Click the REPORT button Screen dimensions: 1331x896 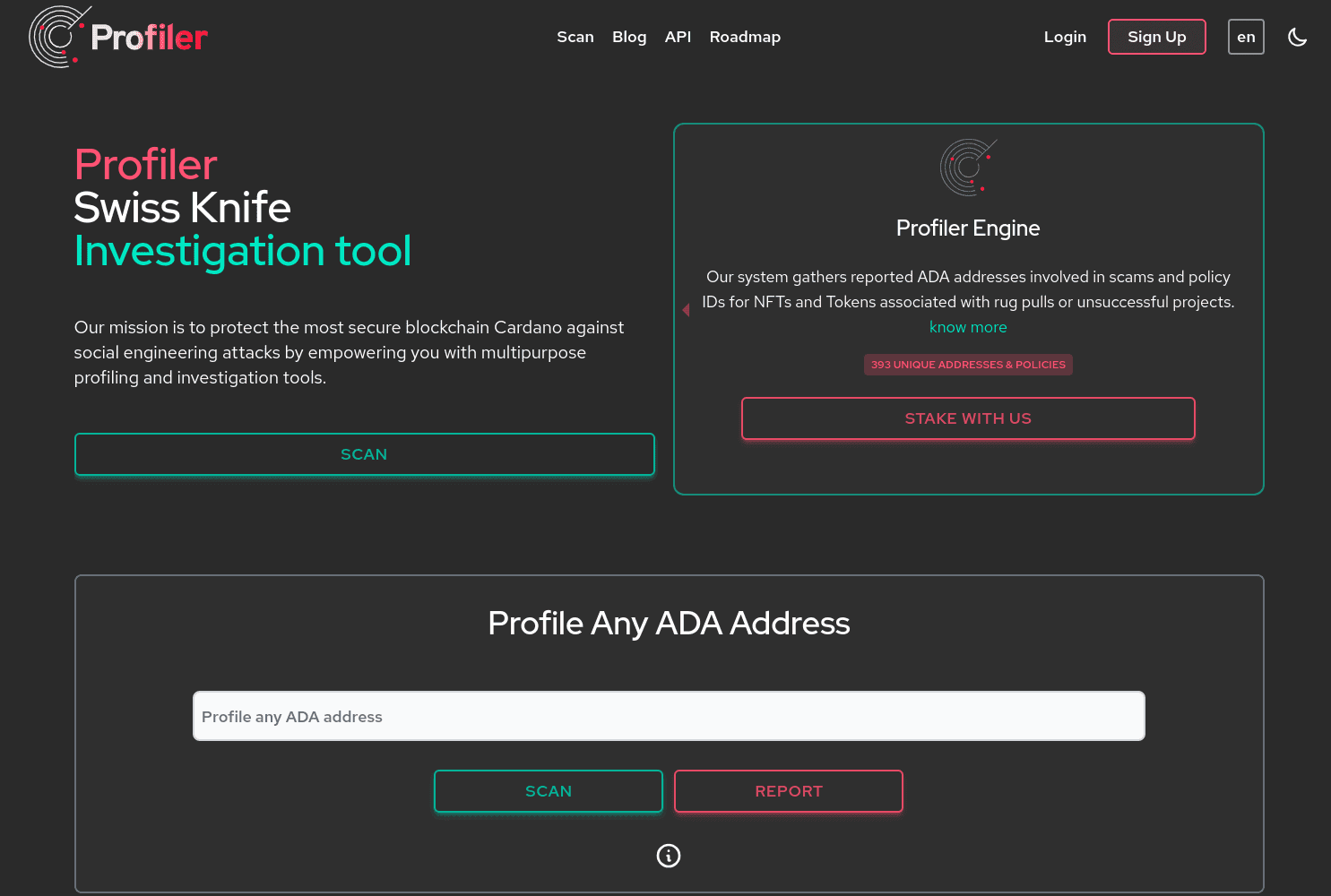[788, 791]
